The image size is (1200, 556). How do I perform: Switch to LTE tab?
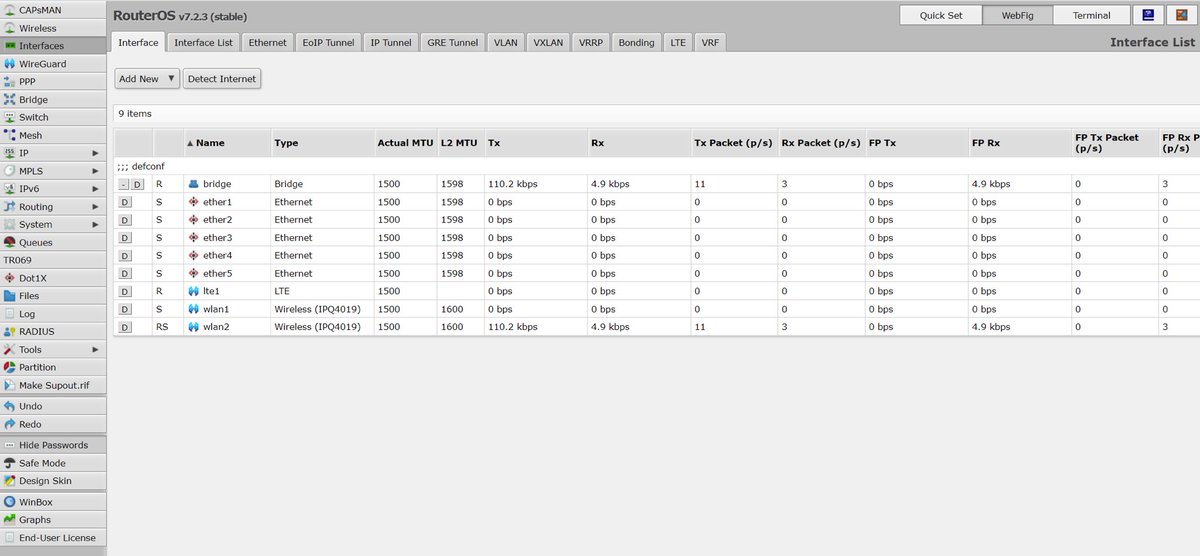[678, 43]
